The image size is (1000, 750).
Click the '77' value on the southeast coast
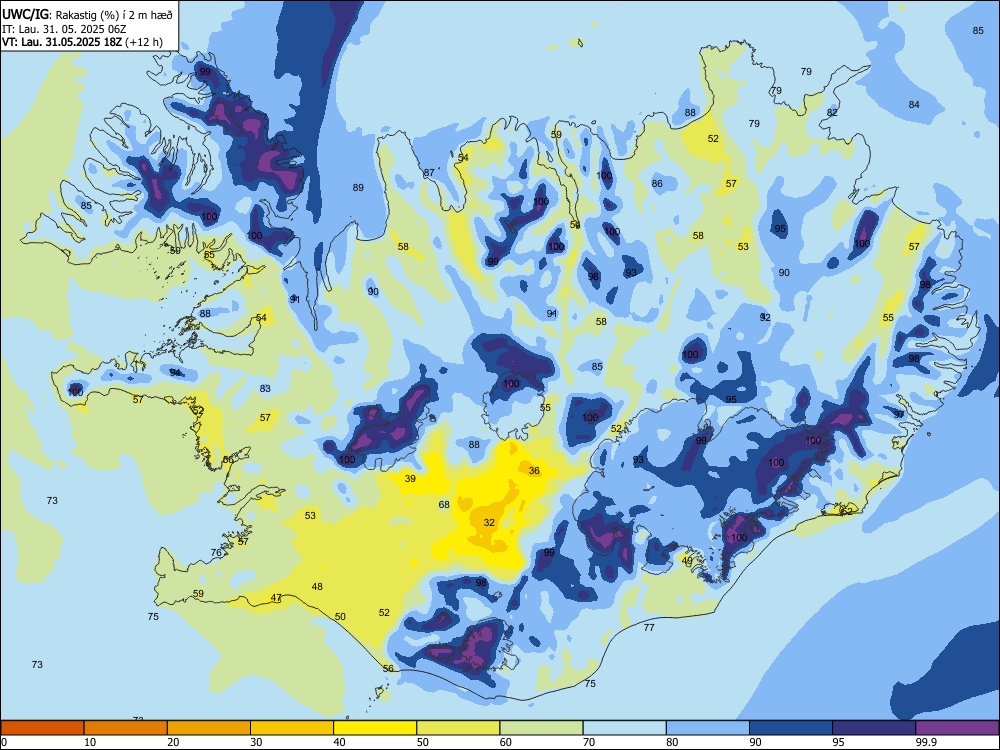pyautogui.click(x=649, y=628)
